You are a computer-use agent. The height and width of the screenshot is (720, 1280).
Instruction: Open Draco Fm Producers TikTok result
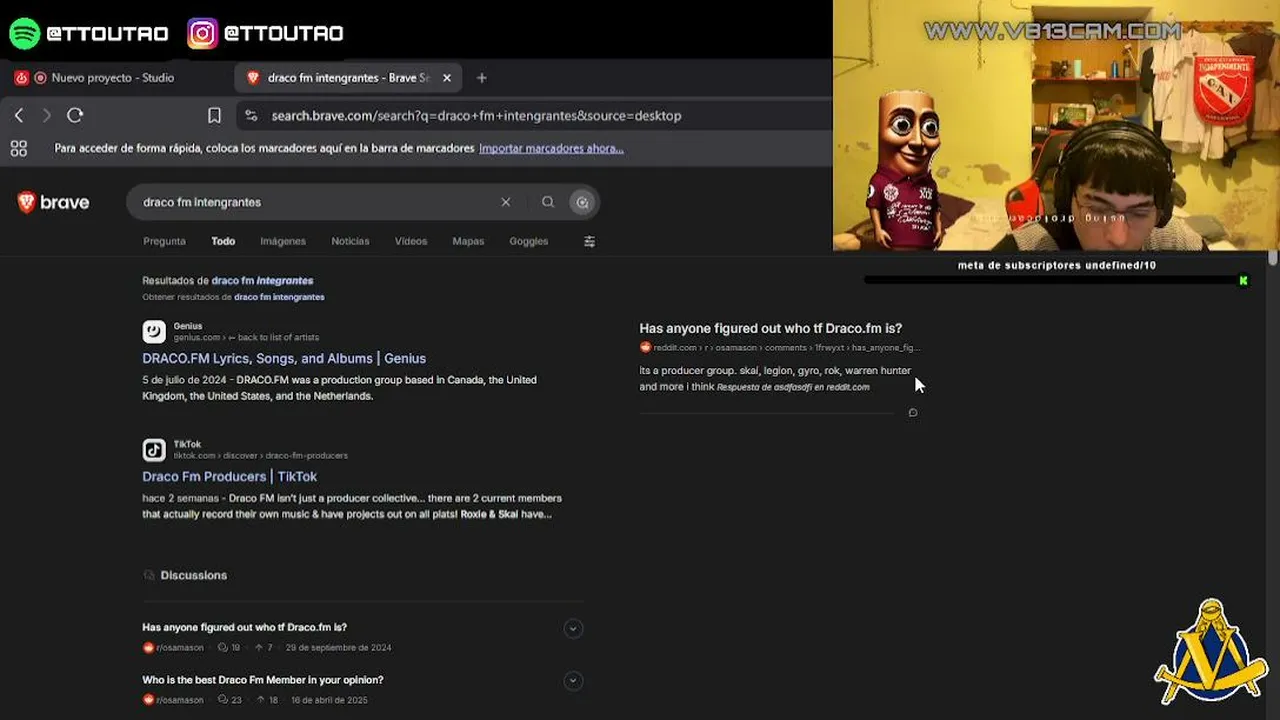point(230,476)
